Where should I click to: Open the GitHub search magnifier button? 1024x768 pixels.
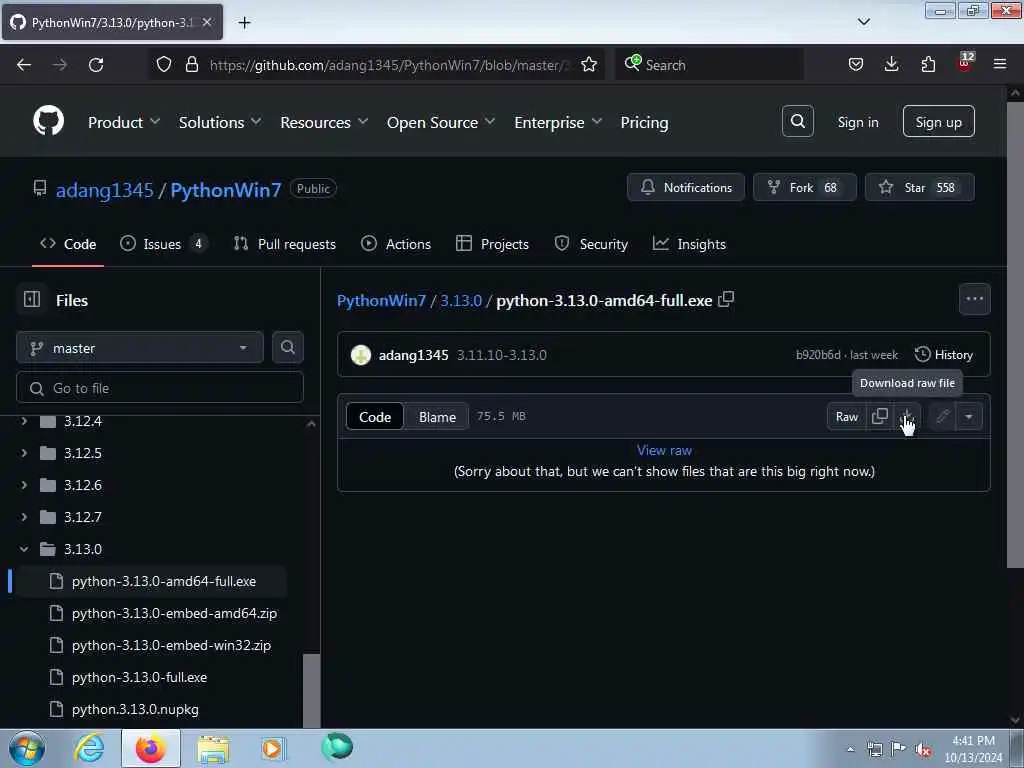tap(797, 121)
